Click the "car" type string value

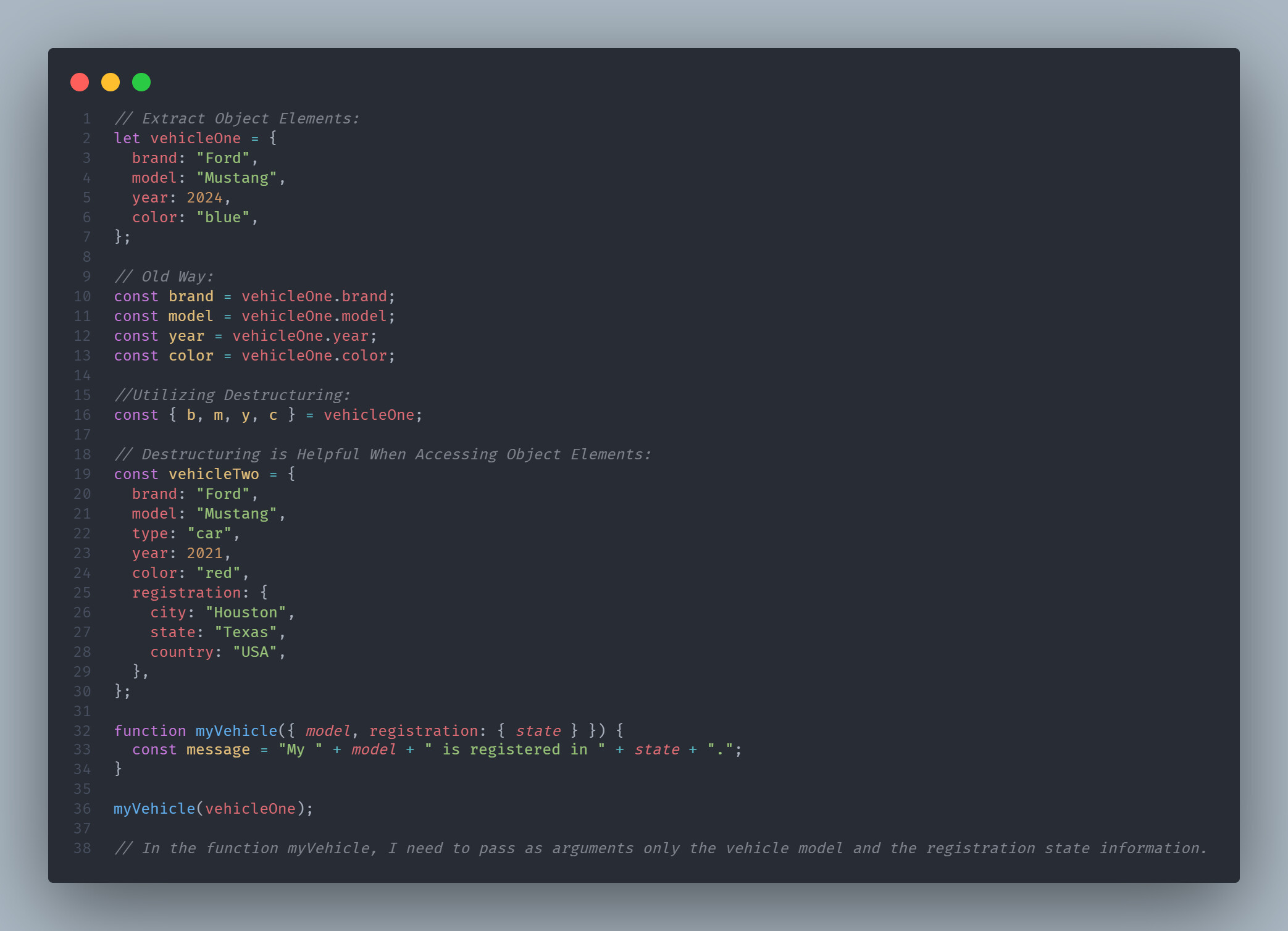(x=209, y=533)
